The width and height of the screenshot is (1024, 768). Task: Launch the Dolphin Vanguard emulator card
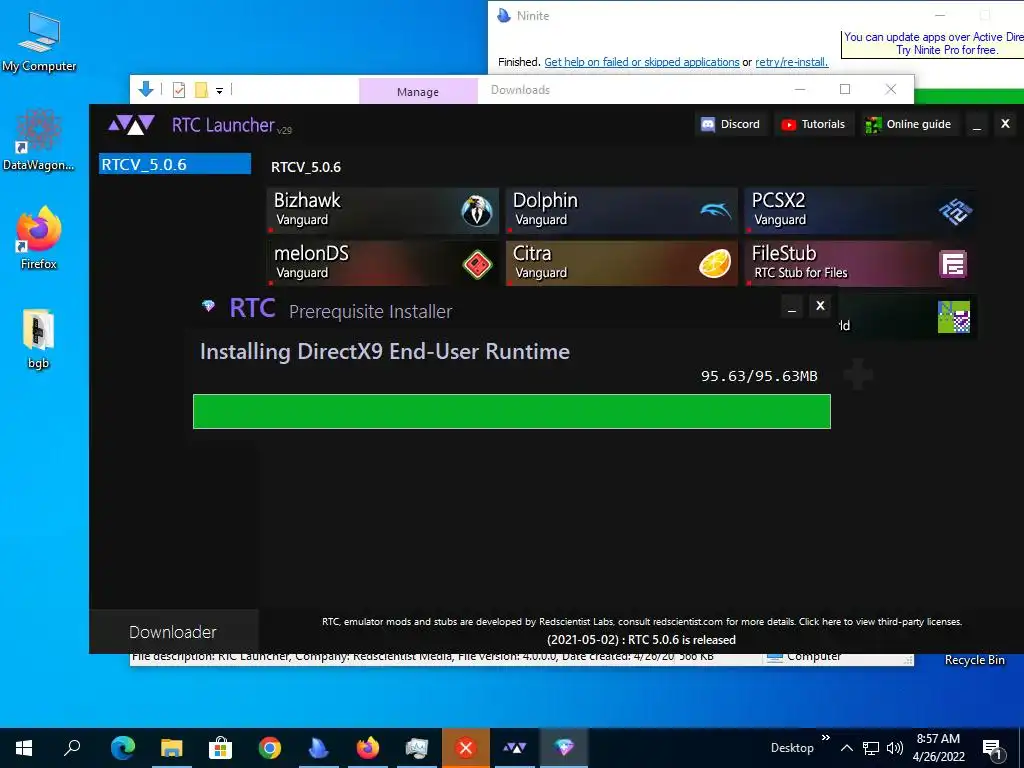[622, 210]
